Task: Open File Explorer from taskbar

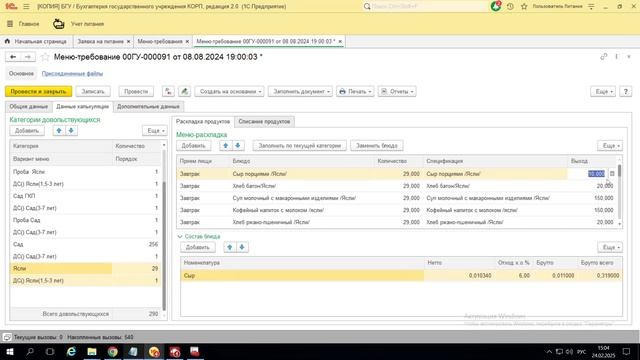Action: (x=92, y=351)
